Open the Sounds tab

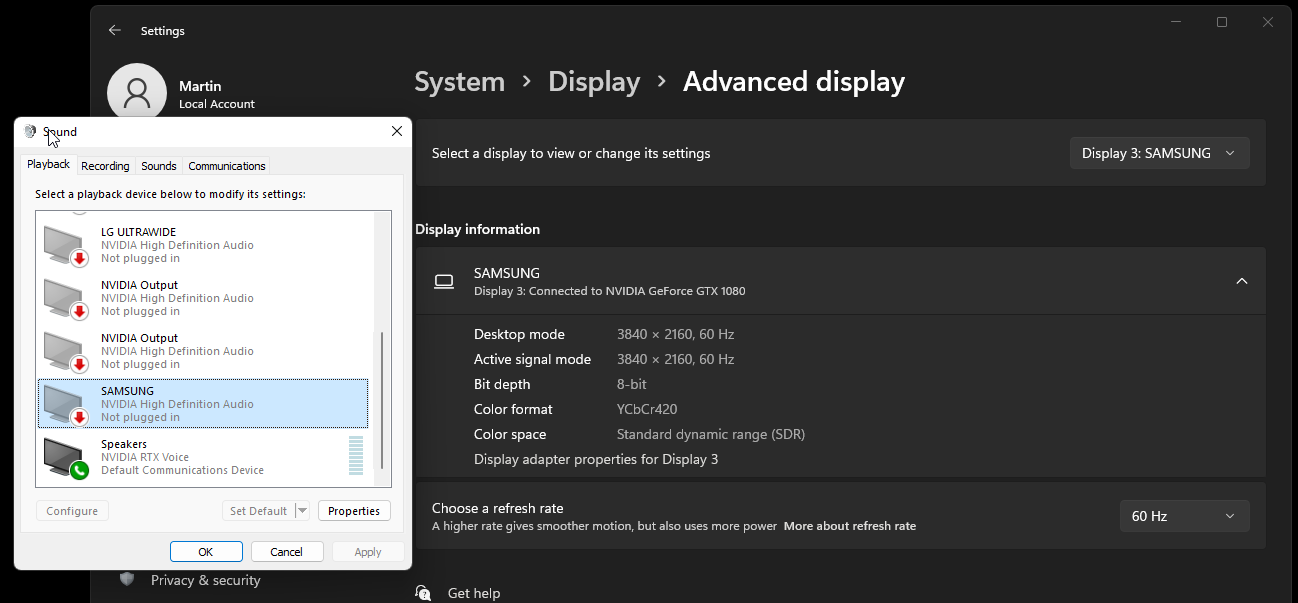tap(159, 166)
